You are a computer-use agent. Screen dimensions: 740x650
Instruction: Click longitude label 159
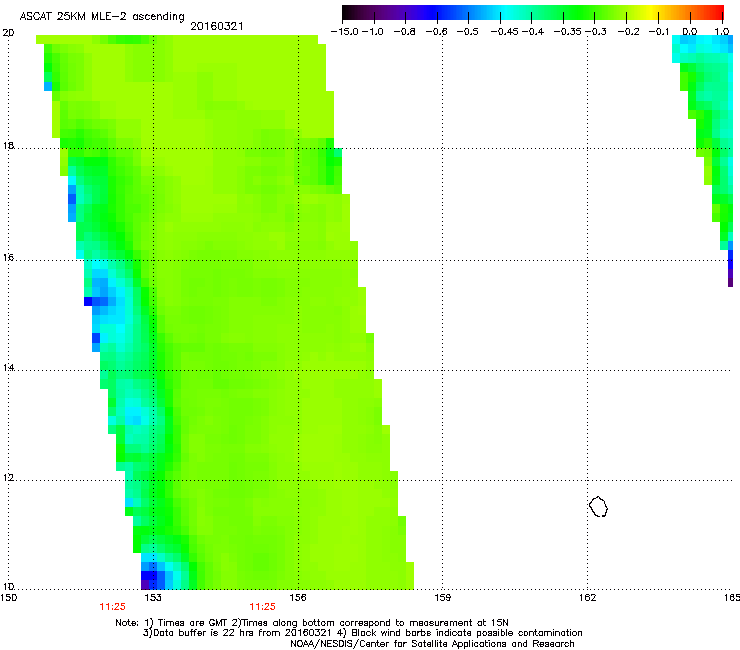(x=442, y=598)
